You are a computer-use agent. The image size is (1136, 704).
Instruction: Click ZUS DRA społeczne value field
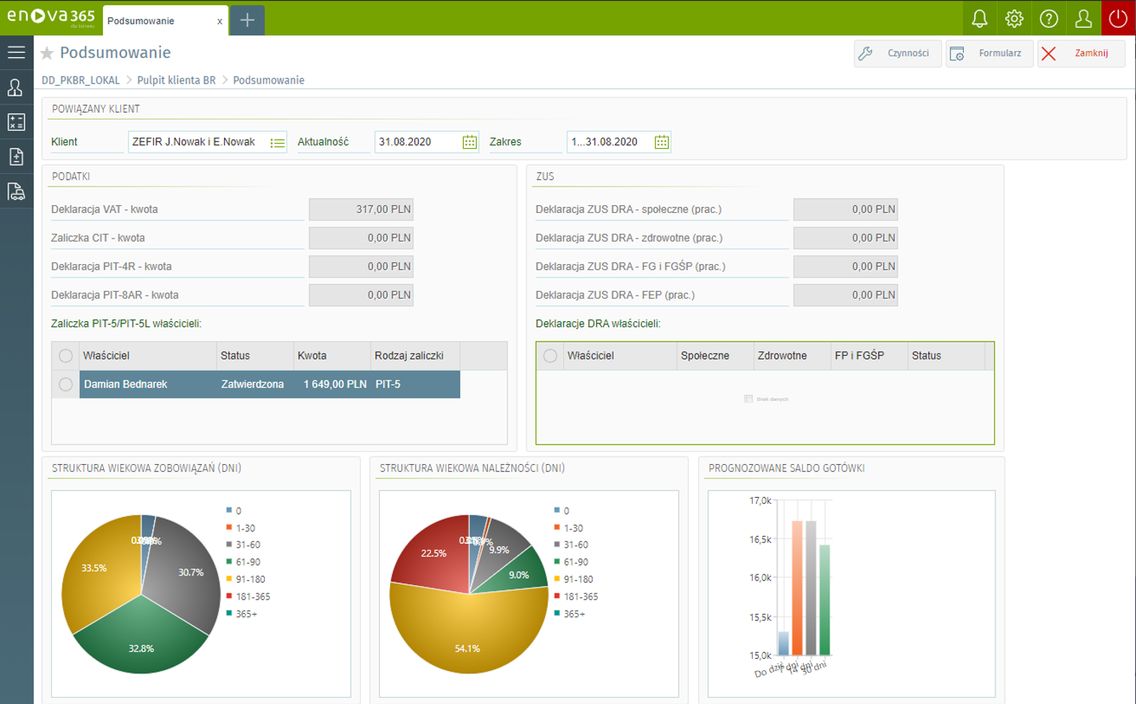845,209
